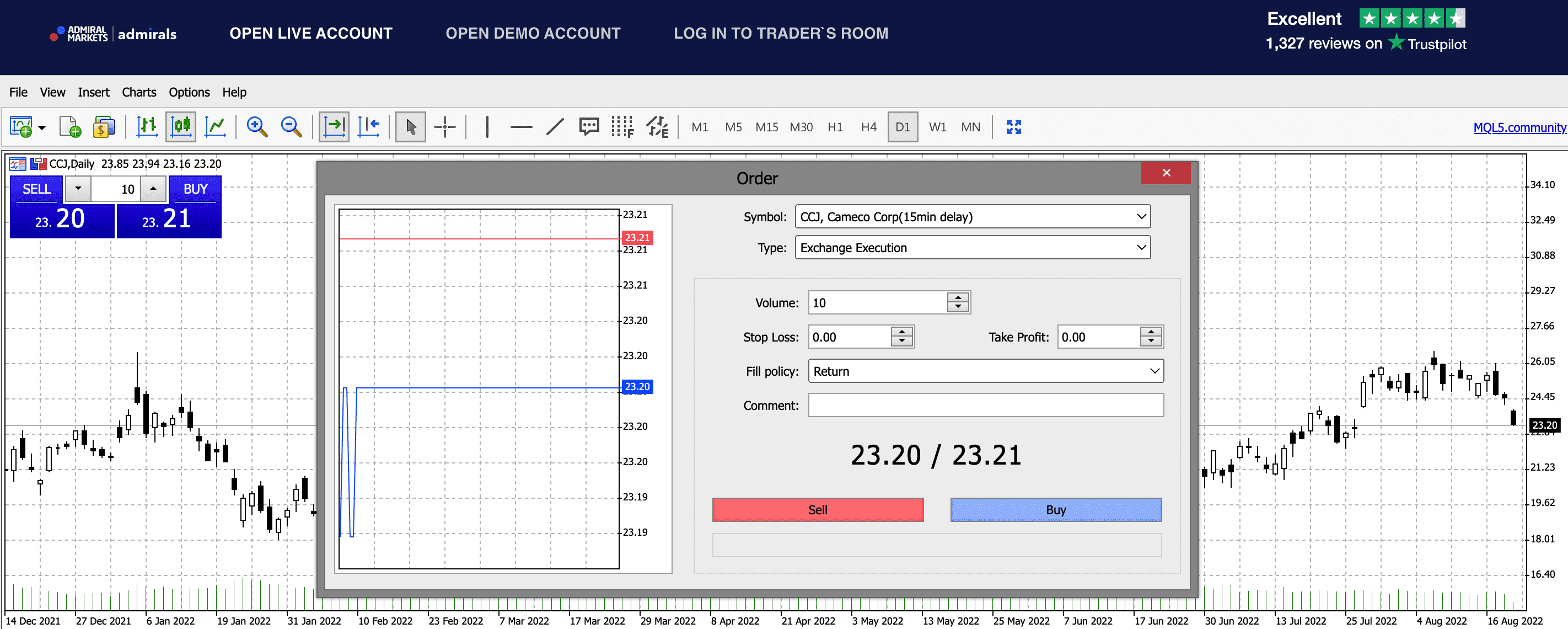Select the H4 timeframe
The height and width of the screenshot is (629, 1568).
(868, 127)
